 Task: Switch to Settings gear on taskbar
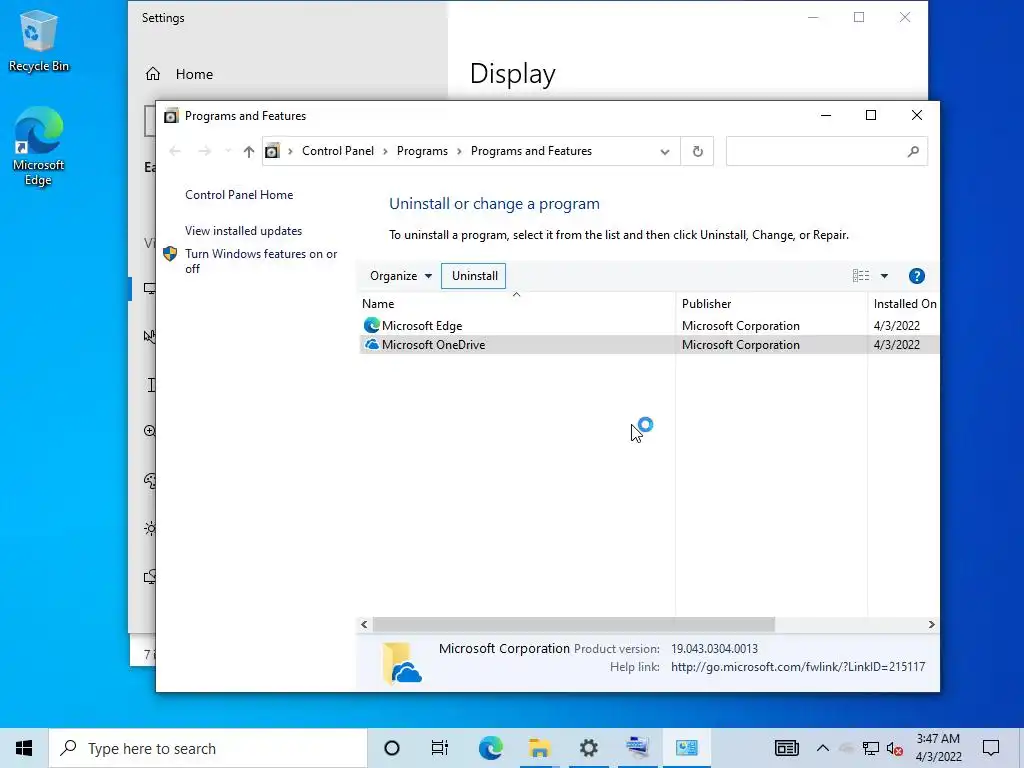coord(588,748)
